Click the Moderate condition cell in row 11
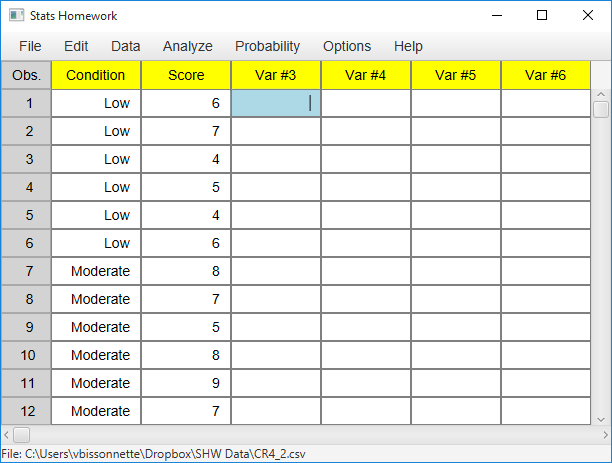This screenshot has width=612, height=463. coord(96,383)
